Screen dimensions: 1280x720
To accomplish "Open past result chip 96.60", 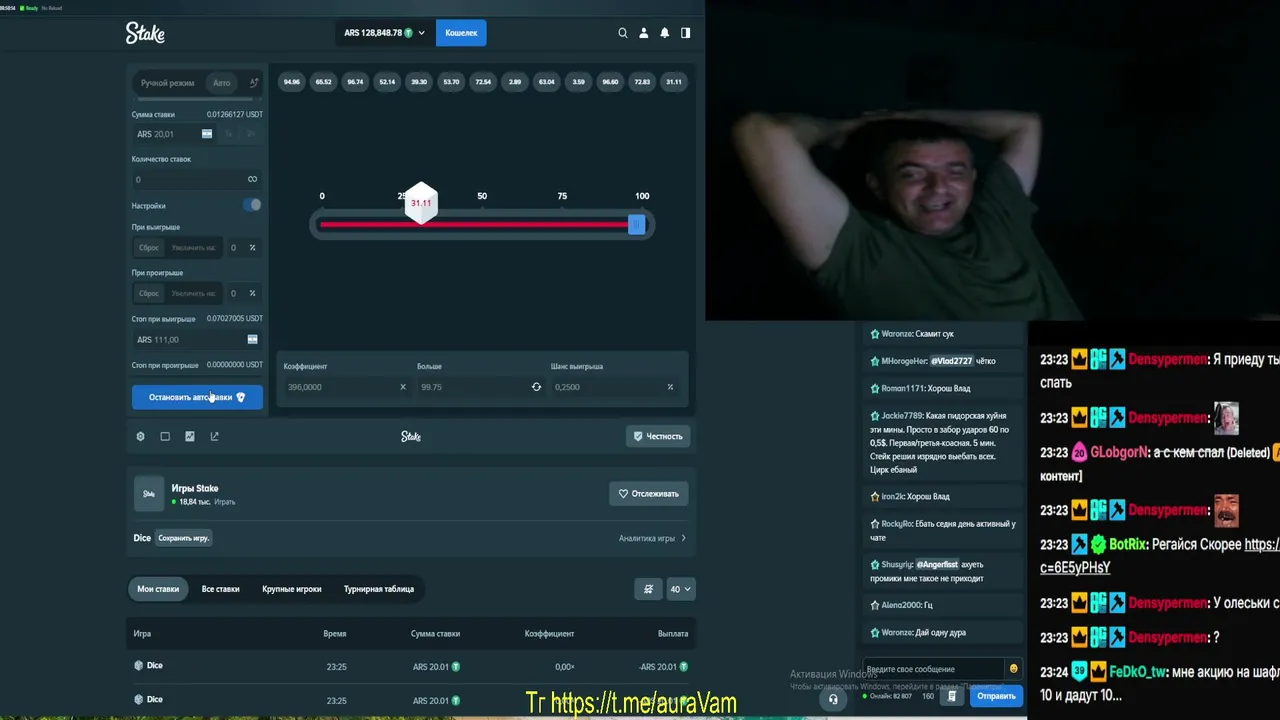I will 610,82.
